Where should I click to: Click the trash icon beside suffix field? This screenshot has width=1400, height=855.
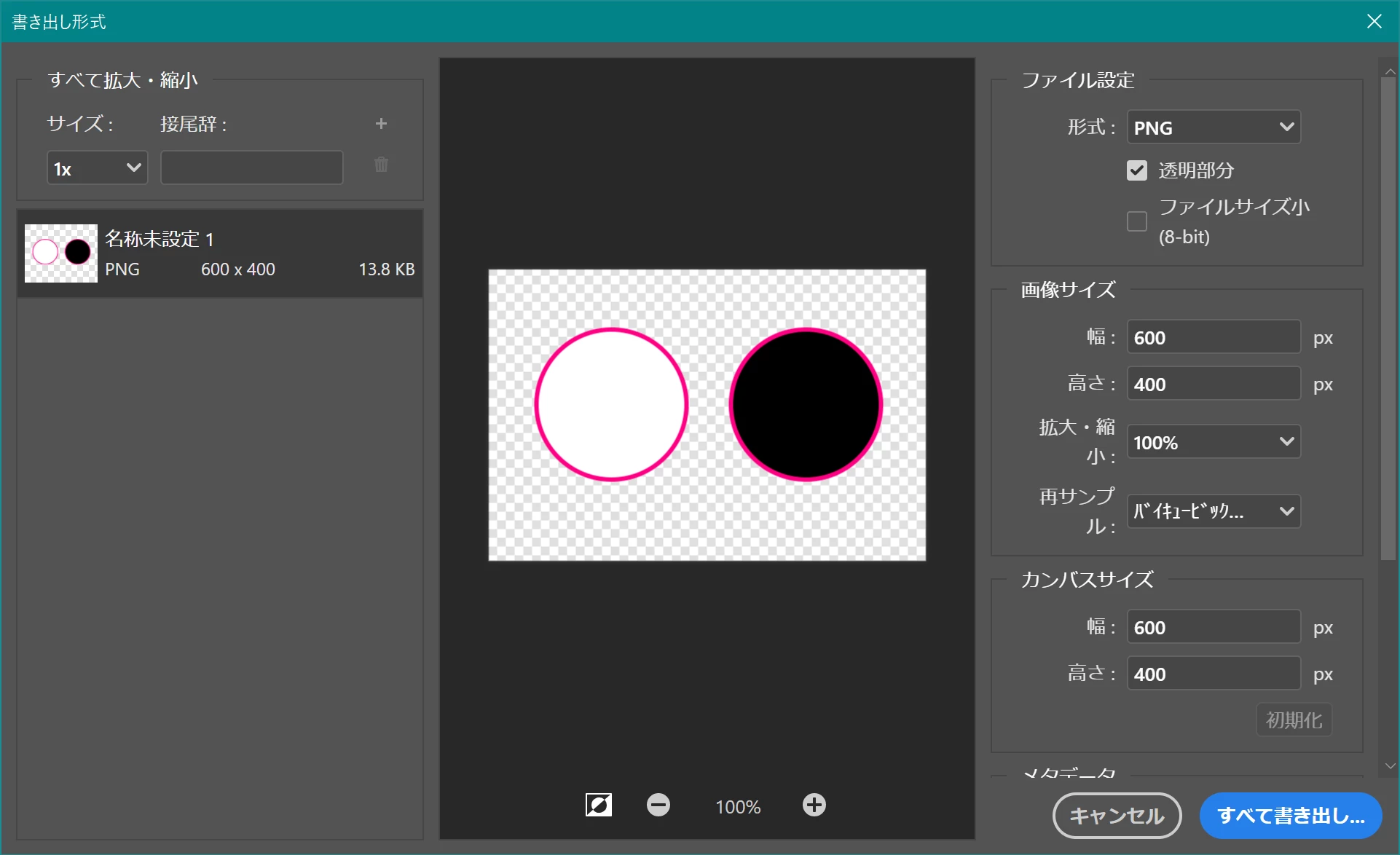click(381, 165)
